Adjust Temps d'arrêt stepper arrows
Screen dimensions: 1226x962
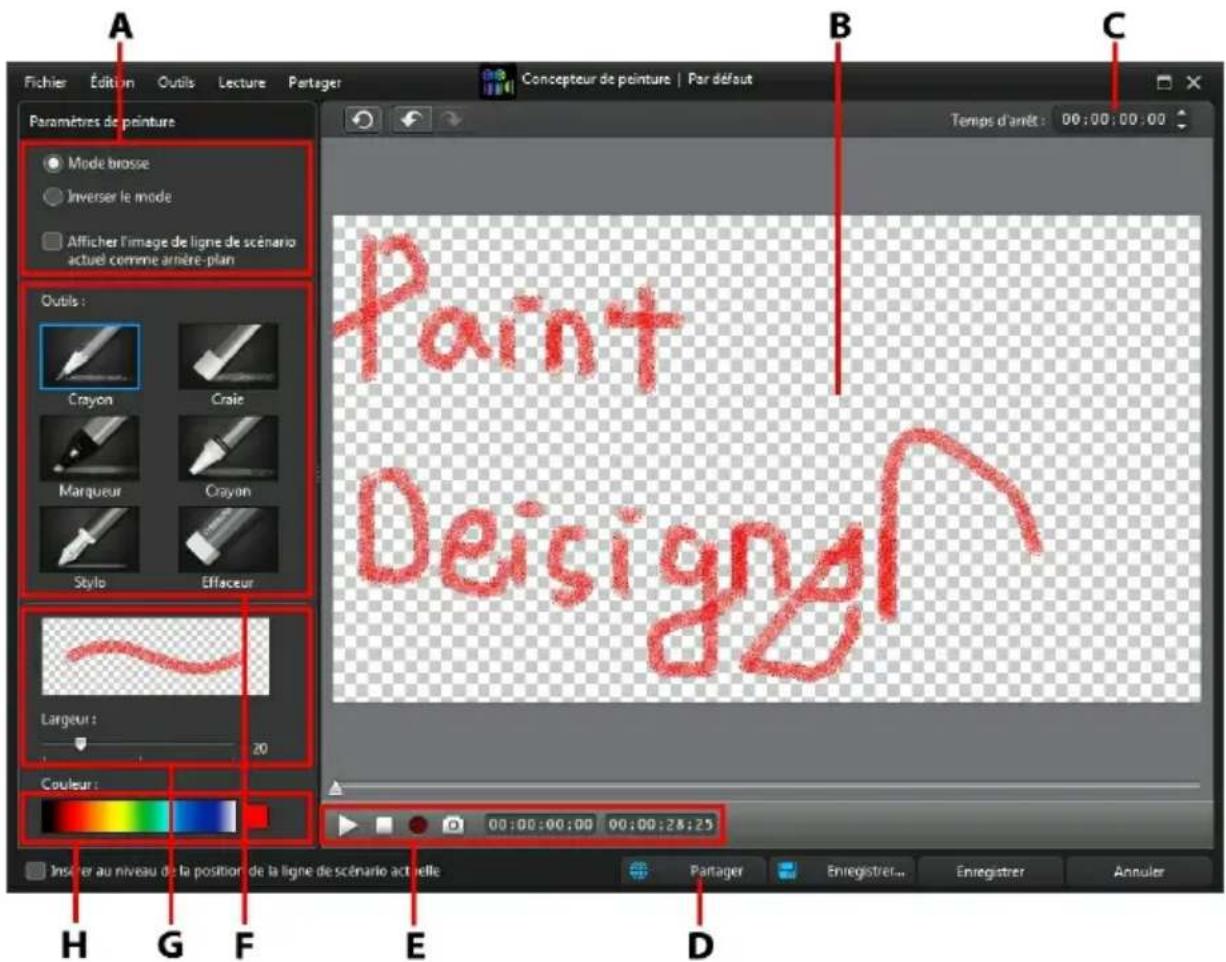click(1183, 120)
